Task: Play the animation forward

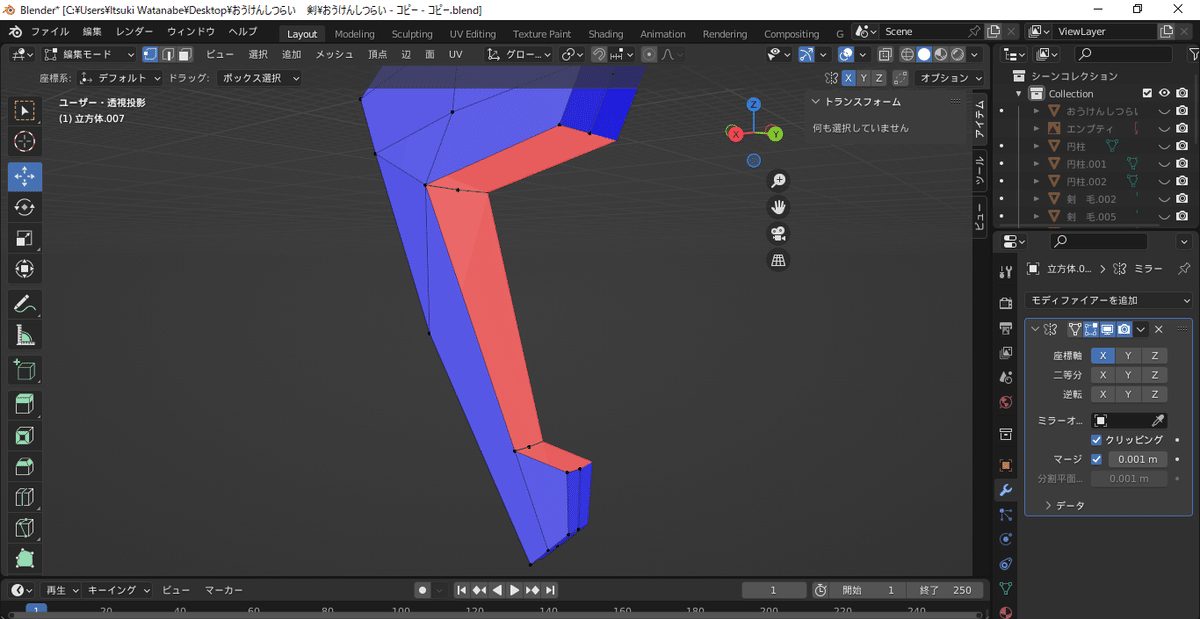Action: click(515, 590)
